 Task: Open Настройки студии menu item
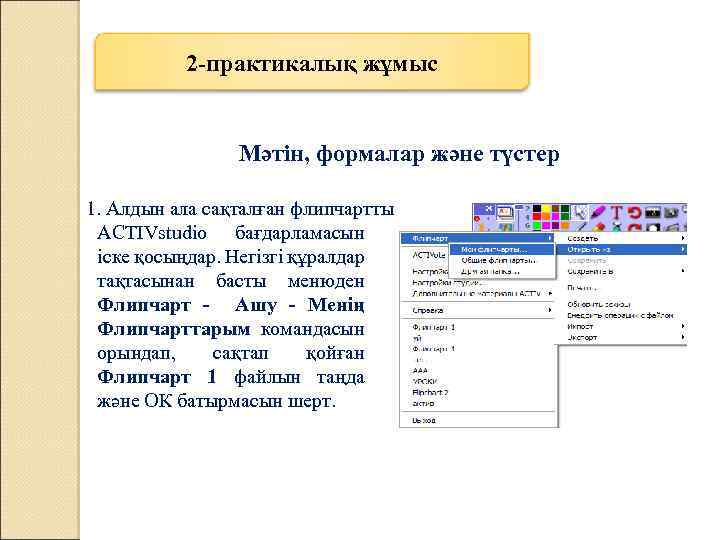click(478, 282)
